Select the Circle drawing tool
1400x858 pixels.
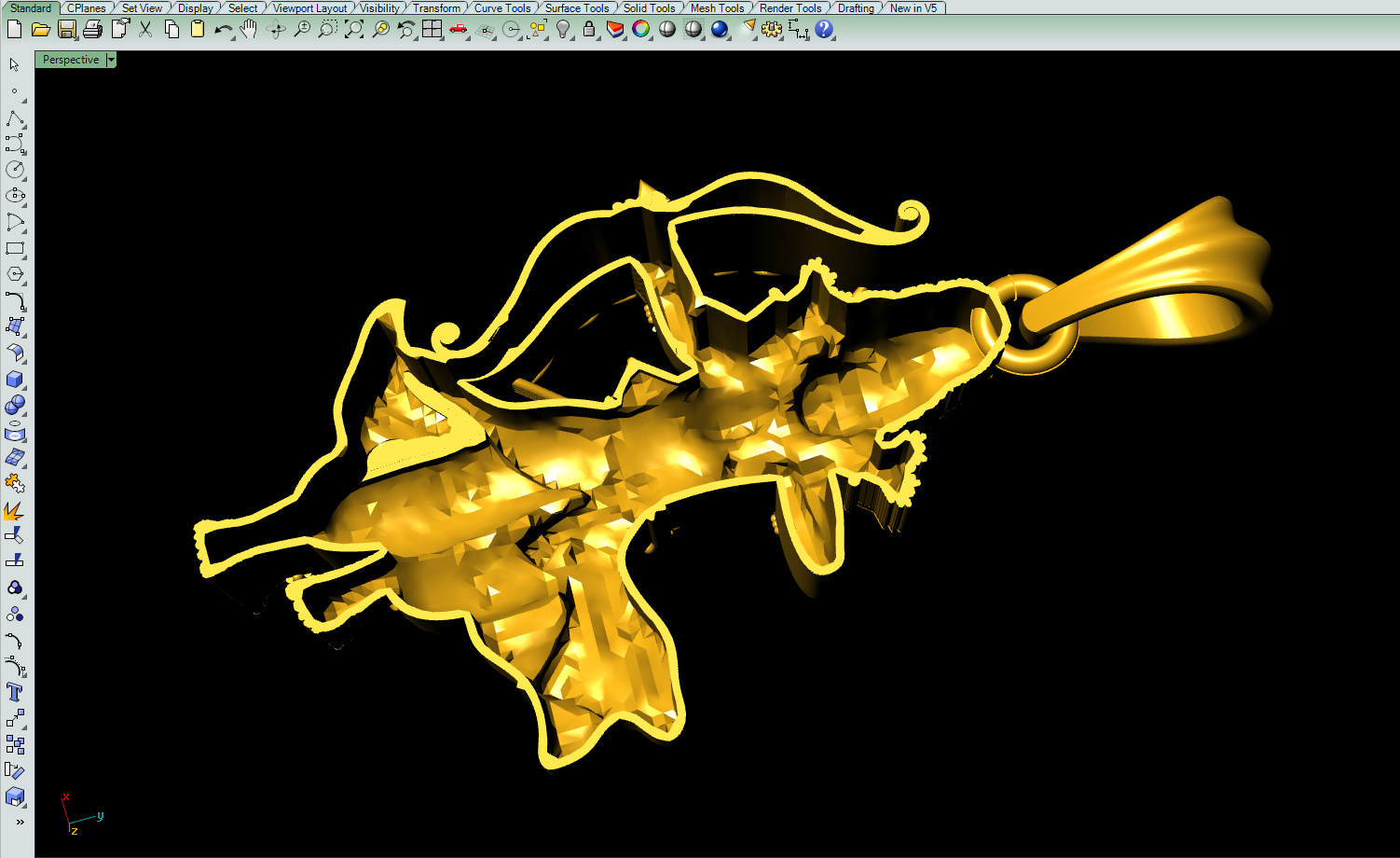point(15,170)
